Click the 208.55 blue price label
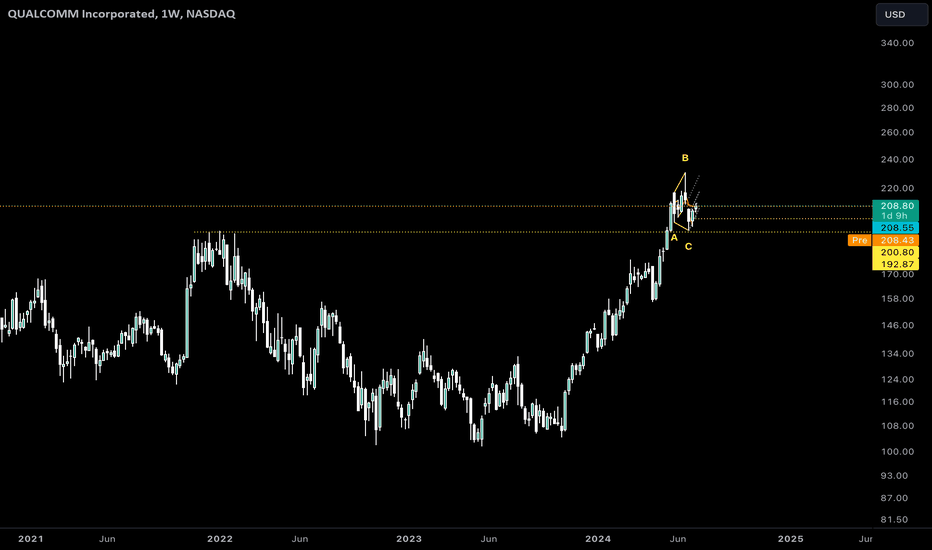Image resolution: width=932 pixels, height=550 pixels. point(896,228)
